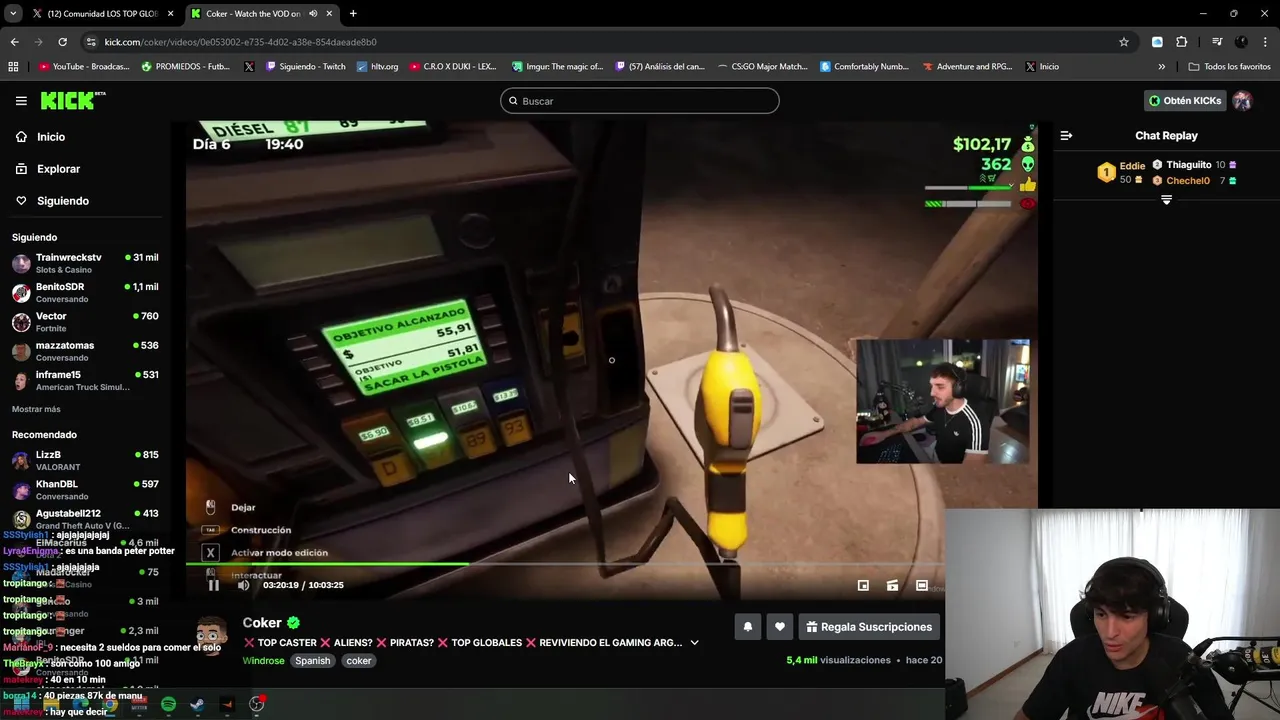Viewport: 1280px width, 720px height.
Task: Open the Coker channel name
Action: 262,622
